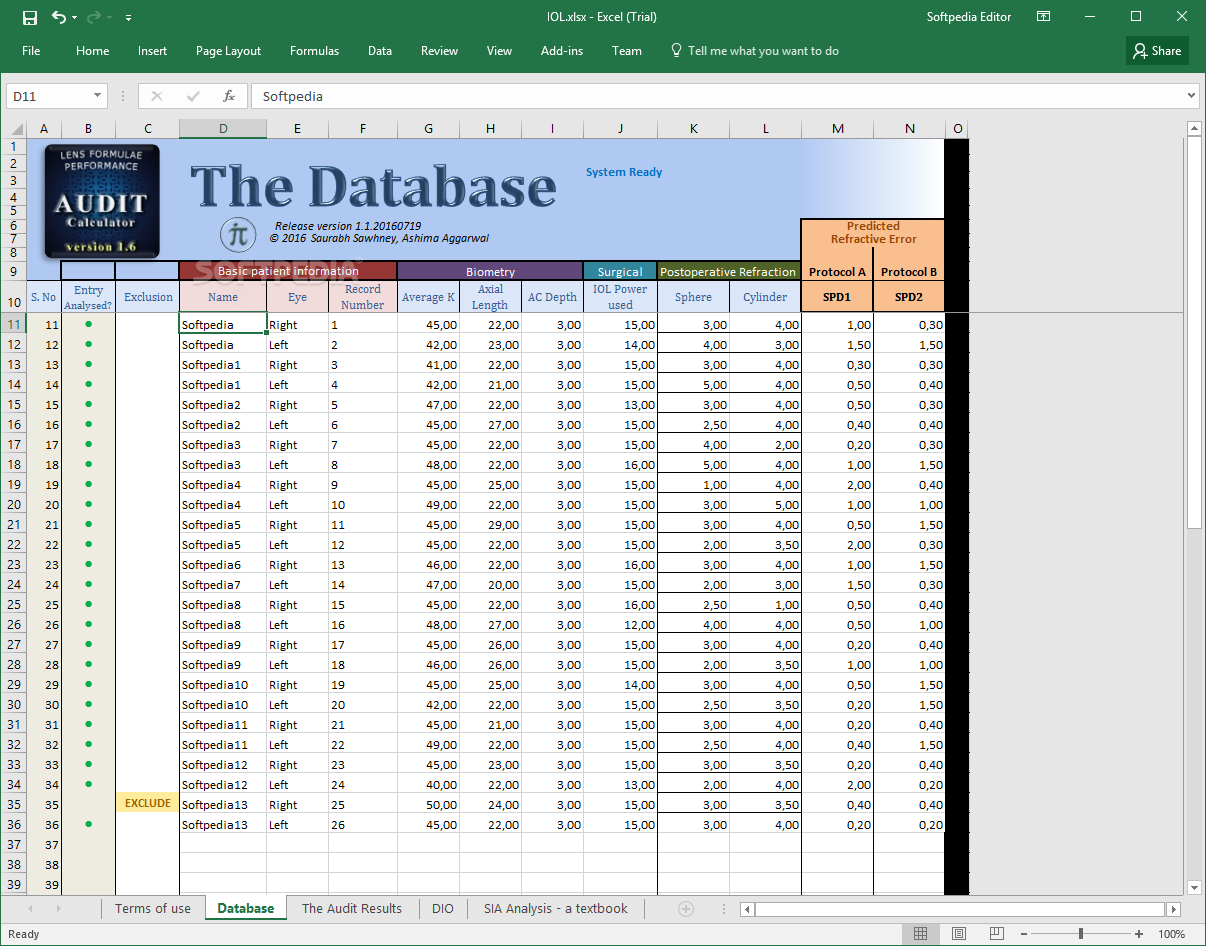This screenshot has height=946, width=1206.
Task: Open the Undo history dropdown arrow
Action: (x=75, y=18)
